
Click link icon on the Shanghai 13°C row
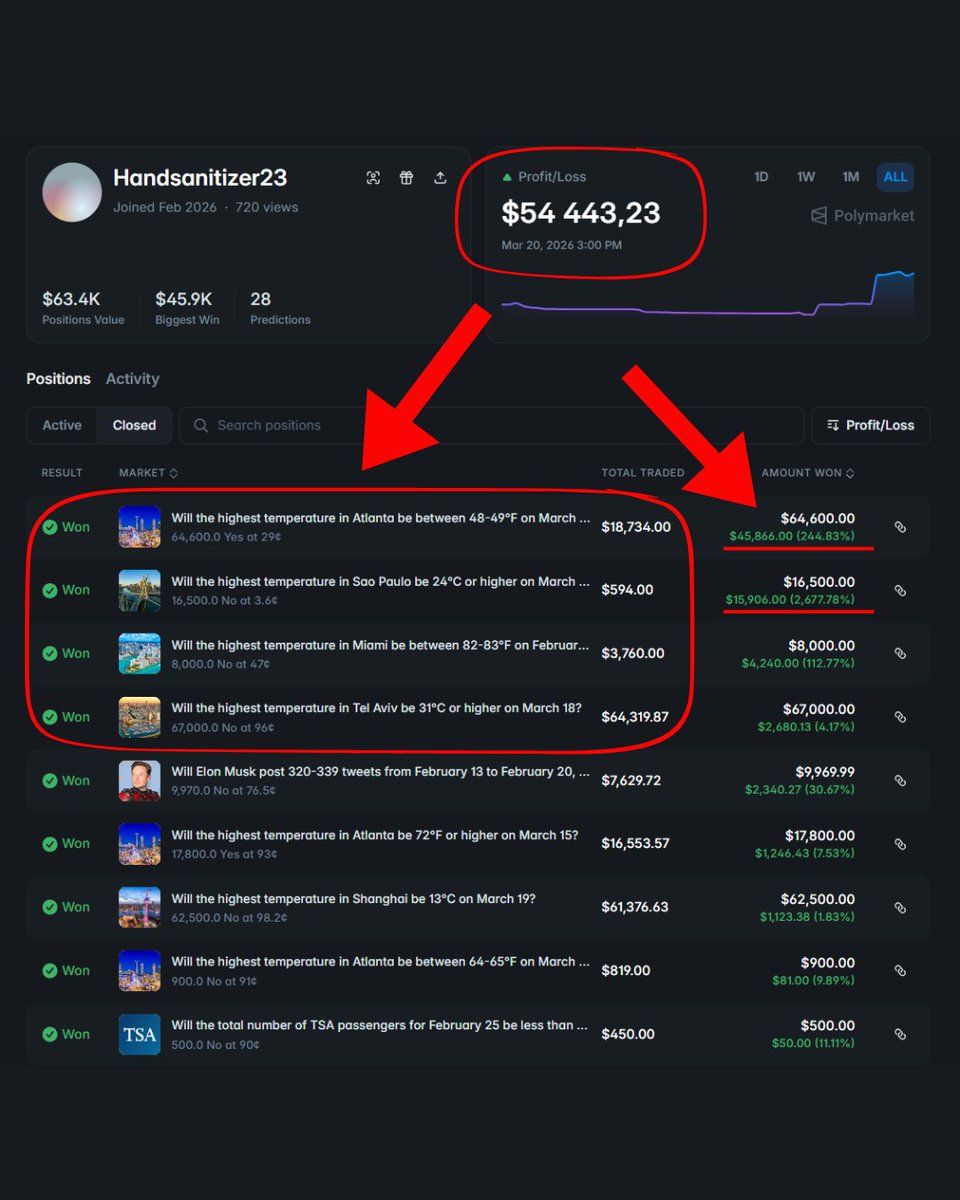(900, 907)
